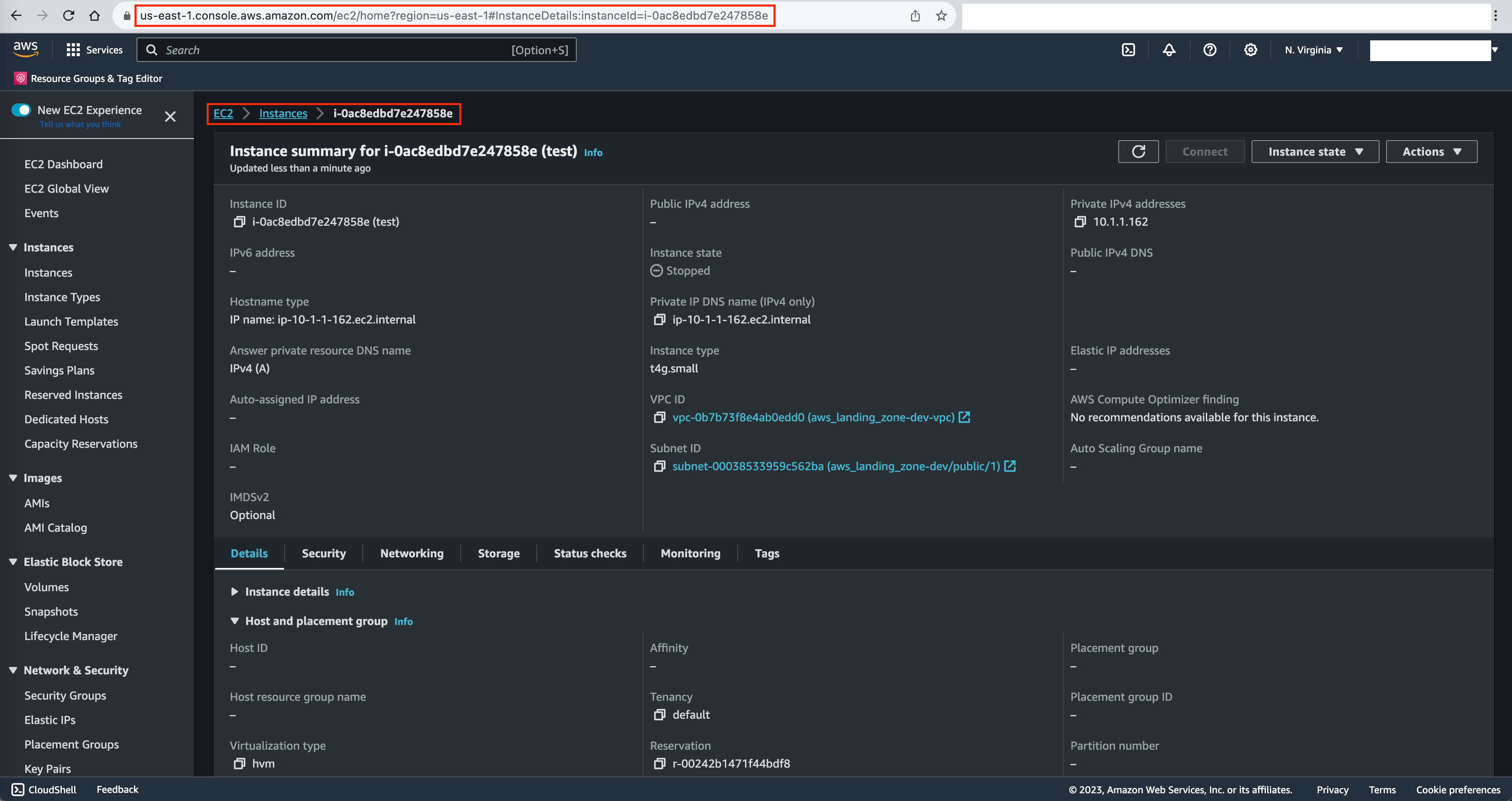The width and height of the screenshot is (1512, 801).
Task: Open AMI Catalog in sidebar
Action: click(x=56, y=528)
